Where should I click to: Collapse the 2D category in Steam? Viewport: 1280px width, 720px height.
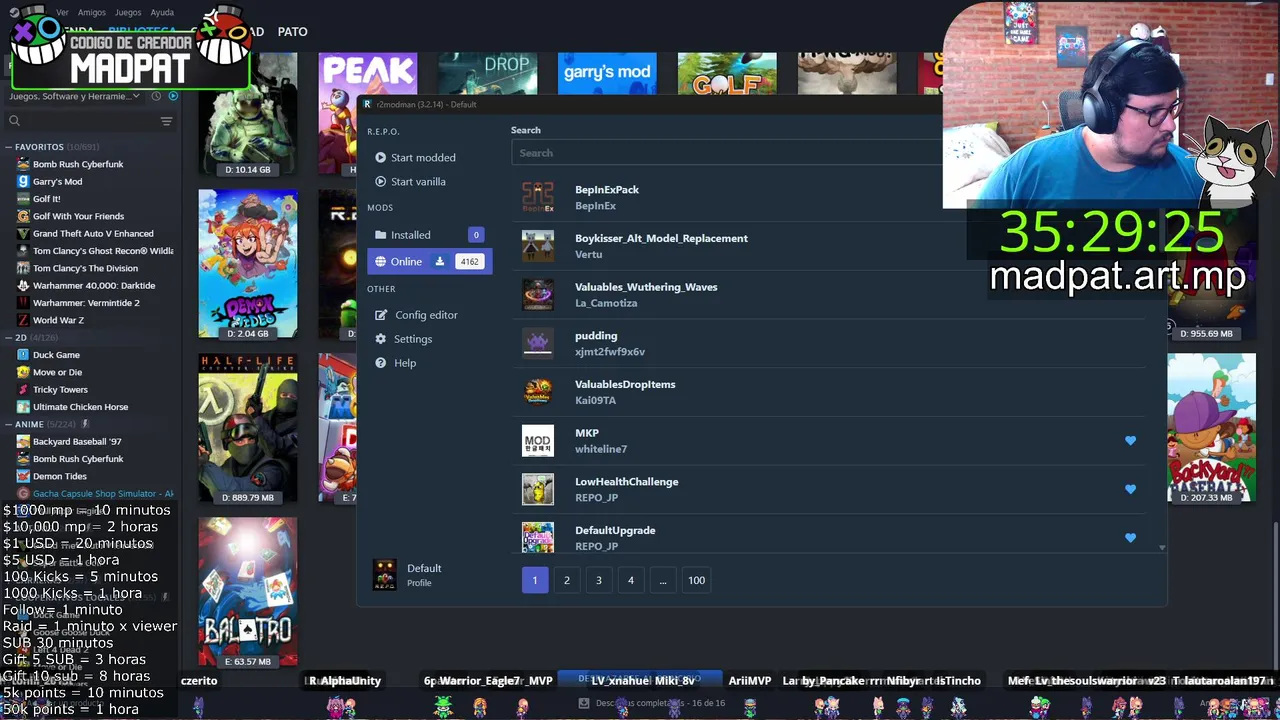(x=9, y=337)
